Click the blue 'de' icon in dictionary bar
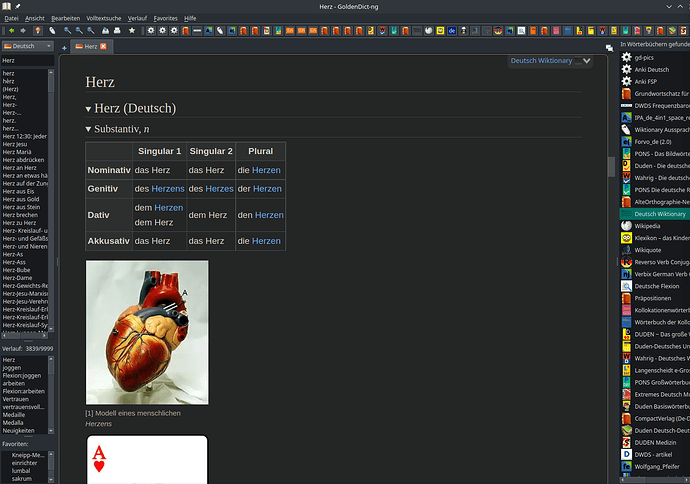The image size is (690, 484). 452,31
